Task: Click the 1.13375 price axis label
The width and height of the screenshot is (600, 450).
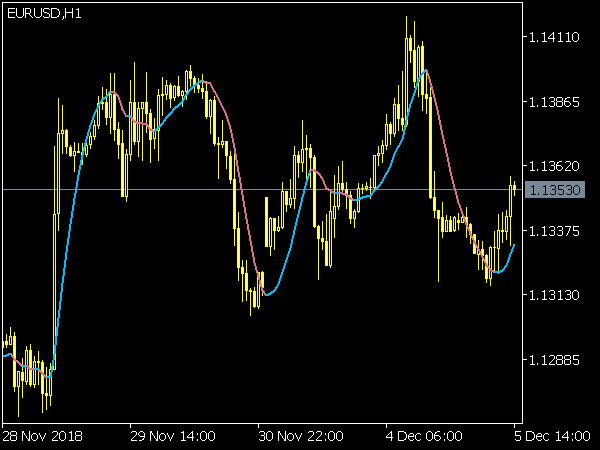Action: (554, 231)
